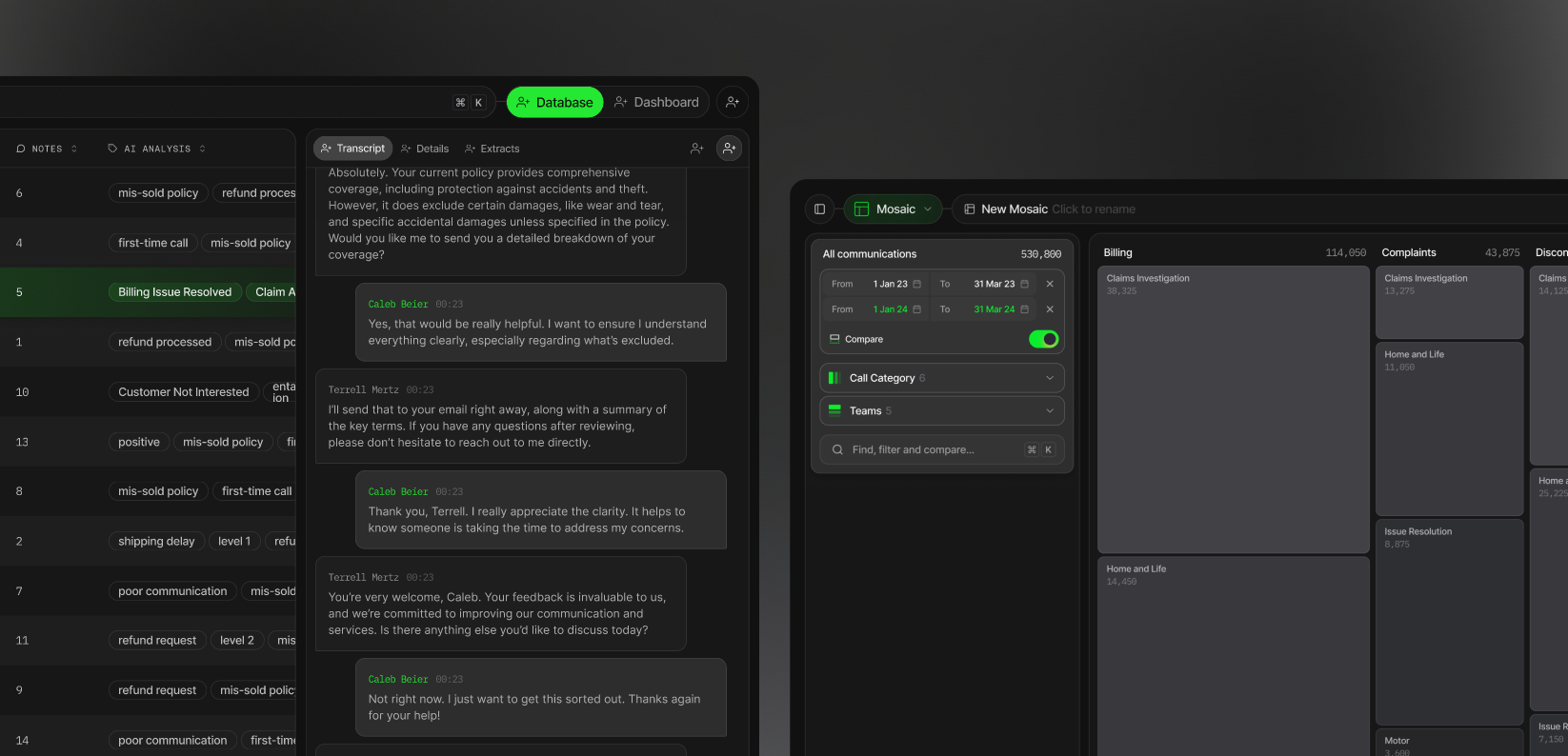Click the 'refund processed' tag in row 1

(x=165, y=342)
